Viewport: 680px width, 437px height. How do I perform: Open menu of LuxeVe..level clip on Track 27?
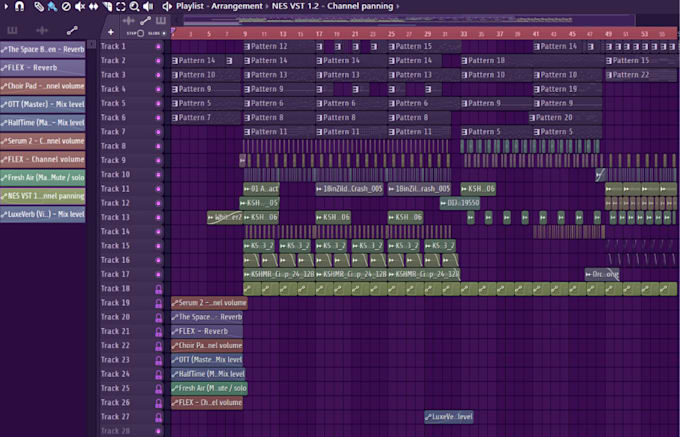tap(428, 417)
